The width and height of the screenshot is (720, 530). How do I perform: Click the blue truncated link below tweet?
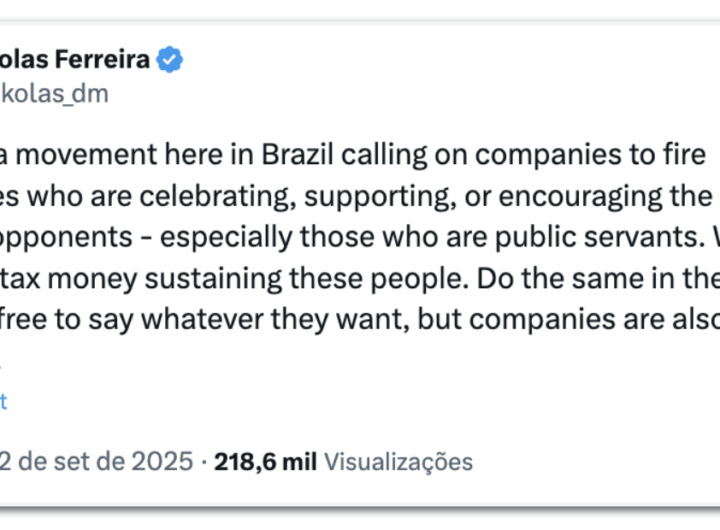pyautogui.click(x=3, y=401)
